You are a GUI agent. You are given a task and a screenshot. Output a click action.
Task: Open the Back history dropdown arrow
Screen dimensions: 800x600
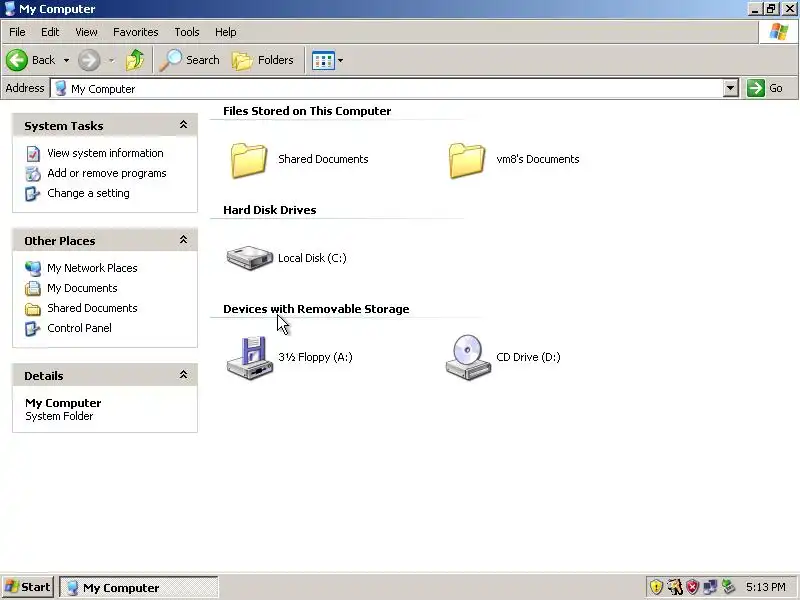(66, 60)
